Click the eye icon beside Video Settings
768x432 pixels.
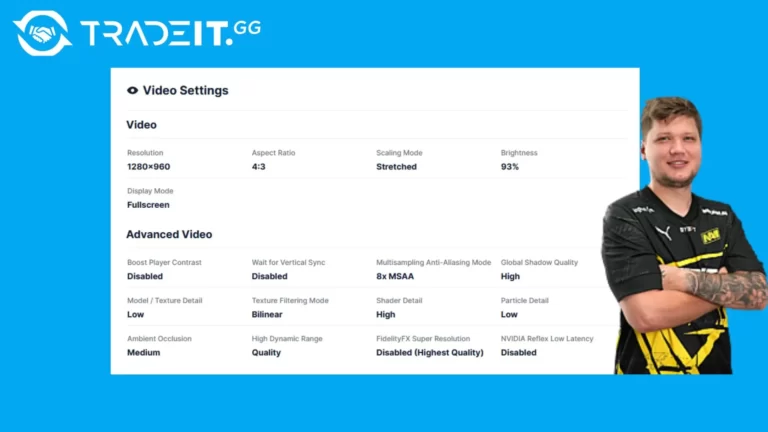(132, 90)
